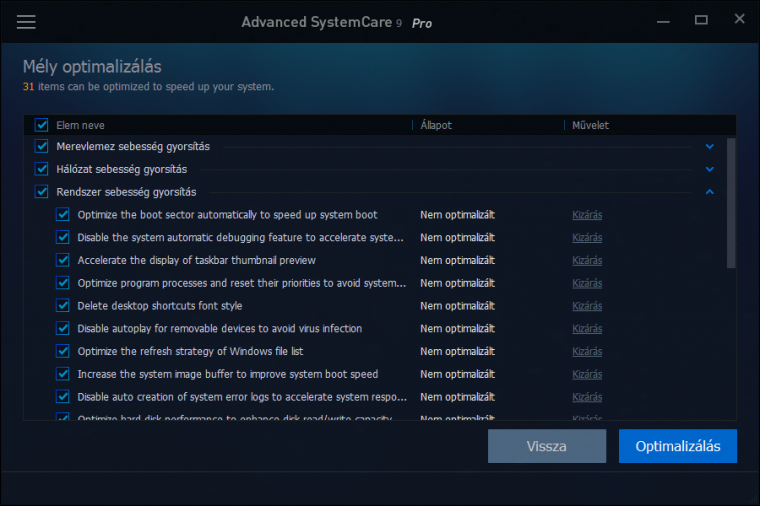
Task: Select Disable autoplay for removable devices text
Action: [220, 329]
